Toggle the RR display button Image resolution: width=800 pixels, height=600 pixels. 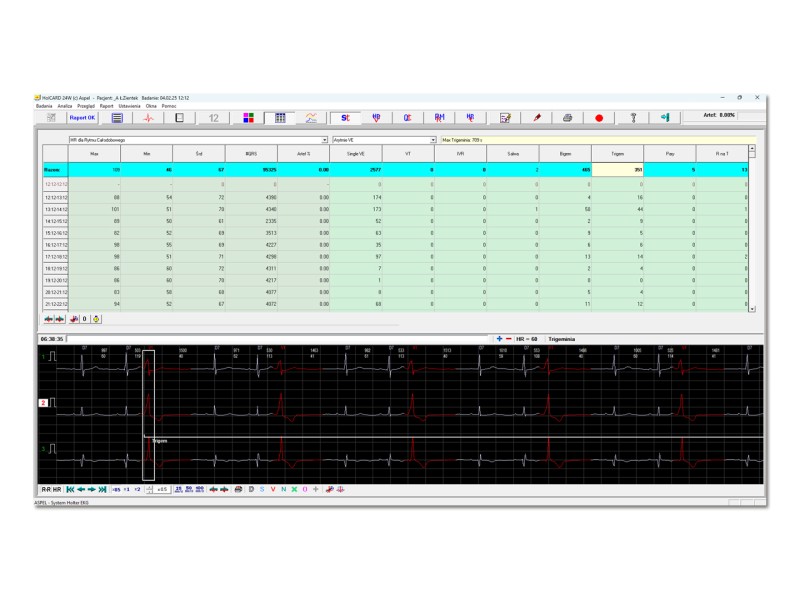46,489
